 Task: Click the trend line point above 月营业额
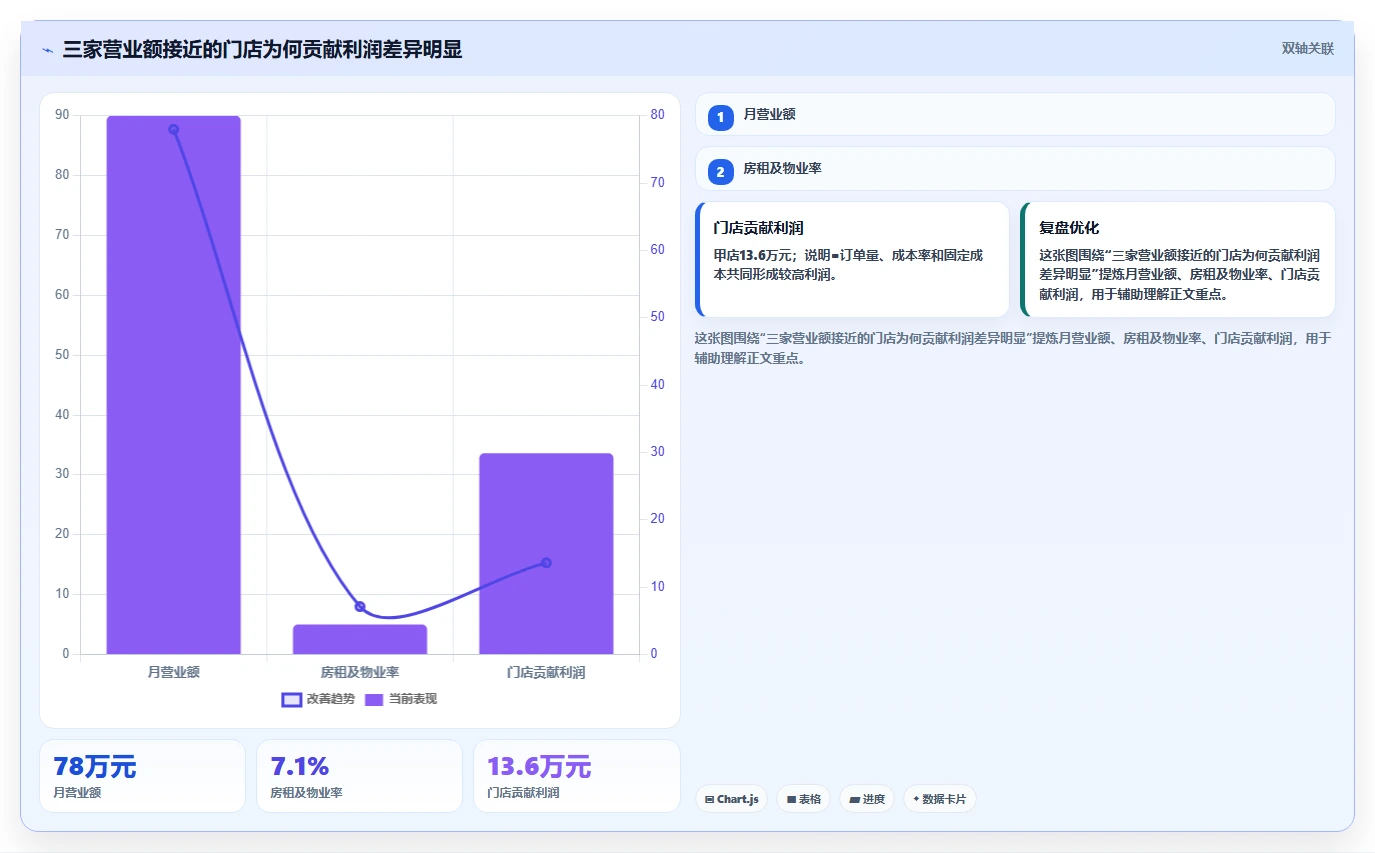click(173, 129)
